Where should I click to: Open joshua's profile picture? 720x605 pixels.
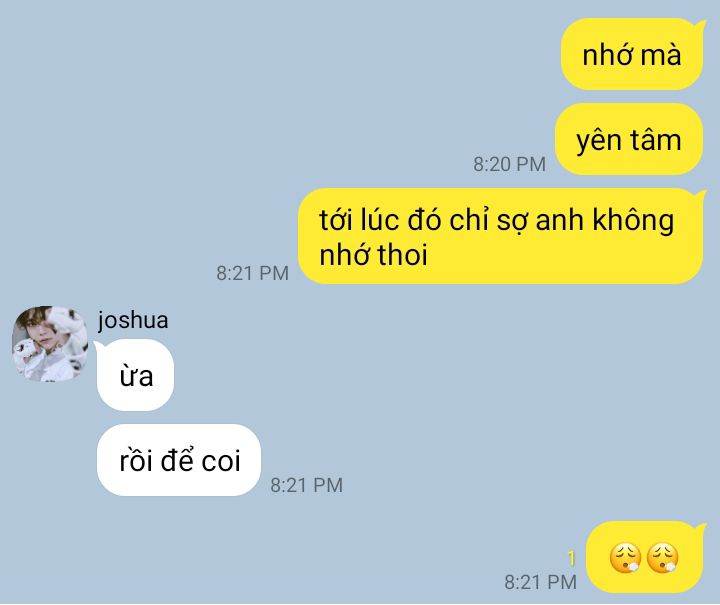pyautogui.click(x=50, y=344)
